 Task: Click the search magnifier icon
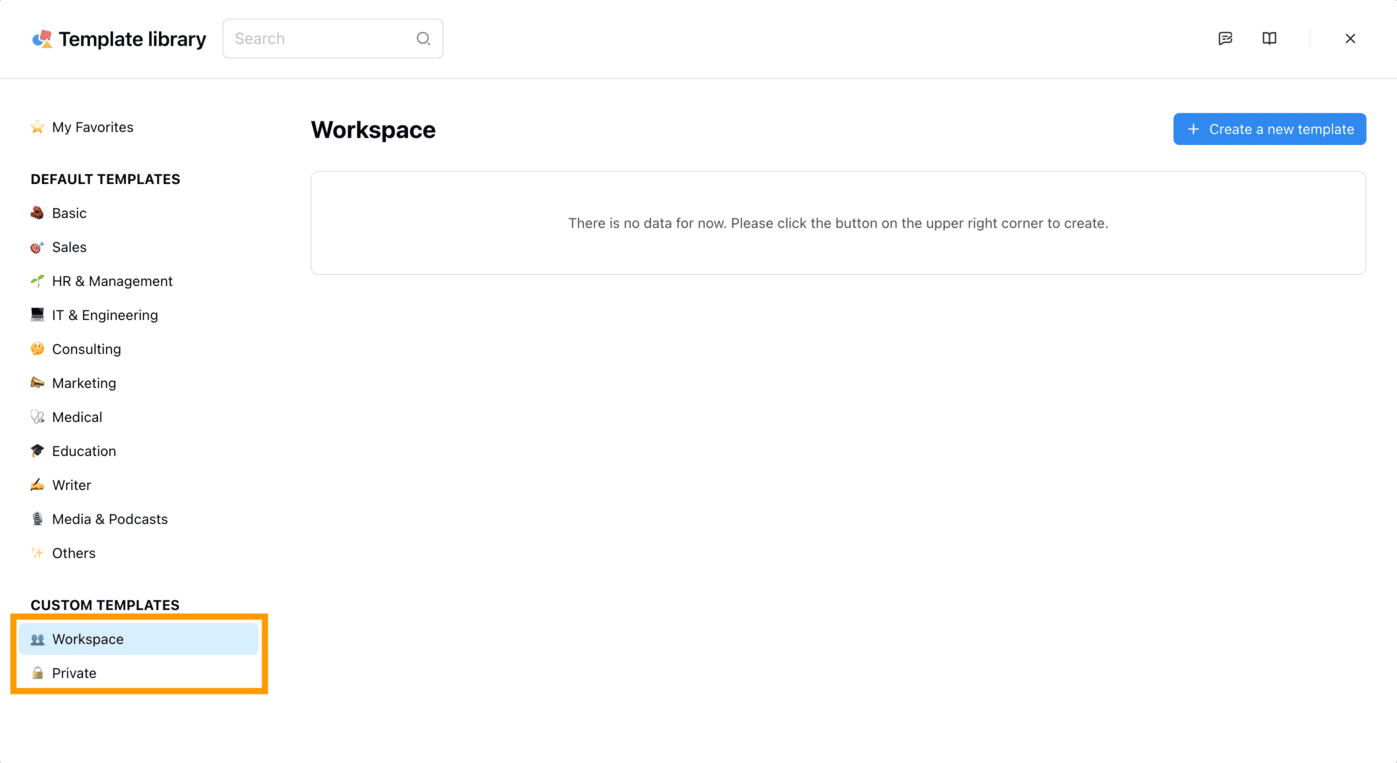point(423,39)
